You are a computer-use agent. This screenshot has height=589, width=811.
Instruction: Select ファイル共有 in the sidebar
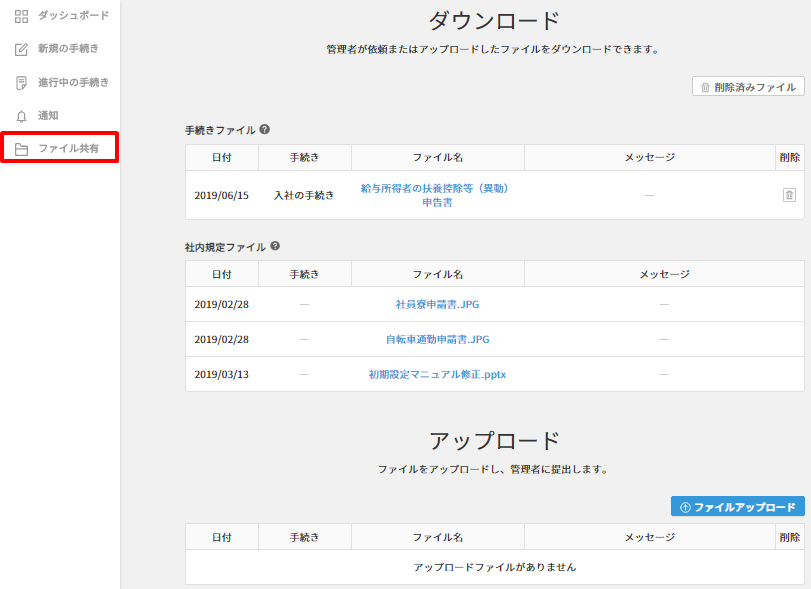coord(68,149)
